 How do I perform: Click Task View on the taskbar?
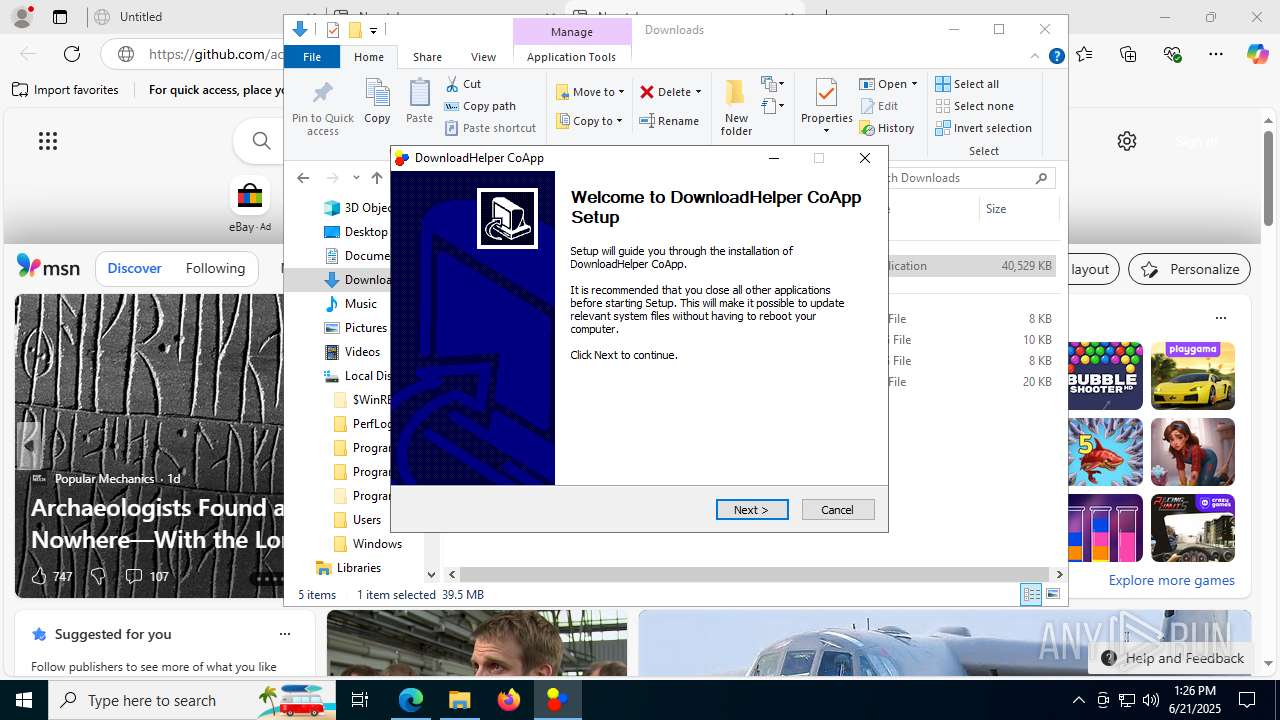point(361,700)
